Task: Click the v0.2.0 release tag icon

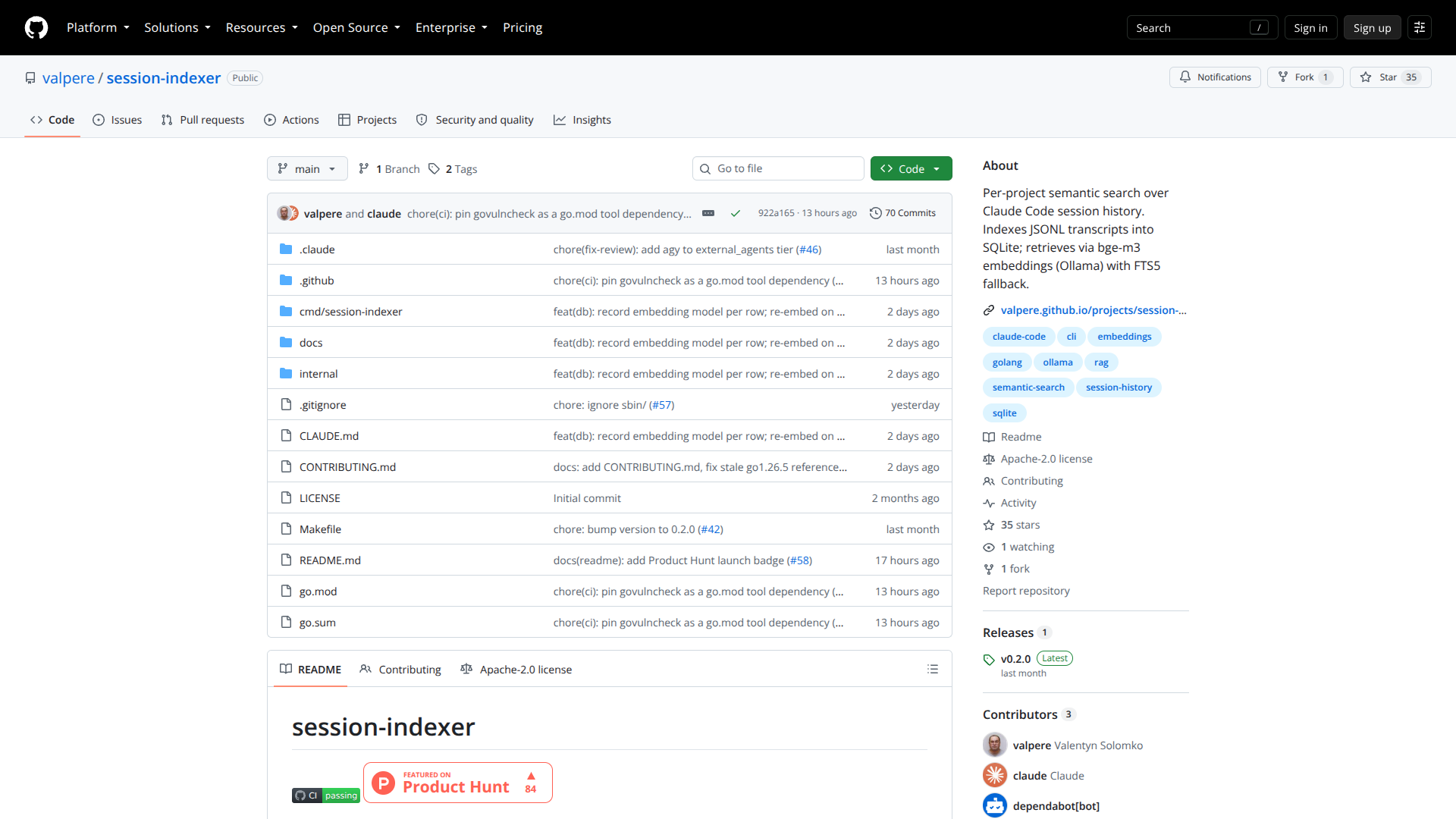Action: click(x=989, y=660)
